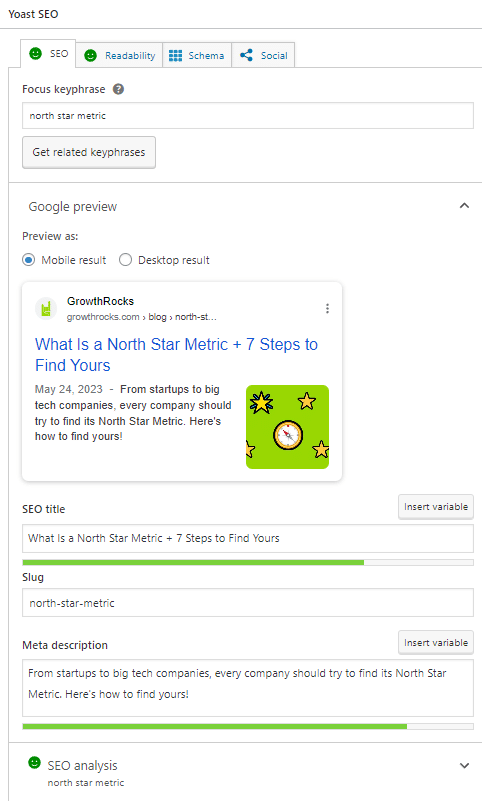
Task: Click the three-dot menu in mobile preview
Action: pos(327,309)
